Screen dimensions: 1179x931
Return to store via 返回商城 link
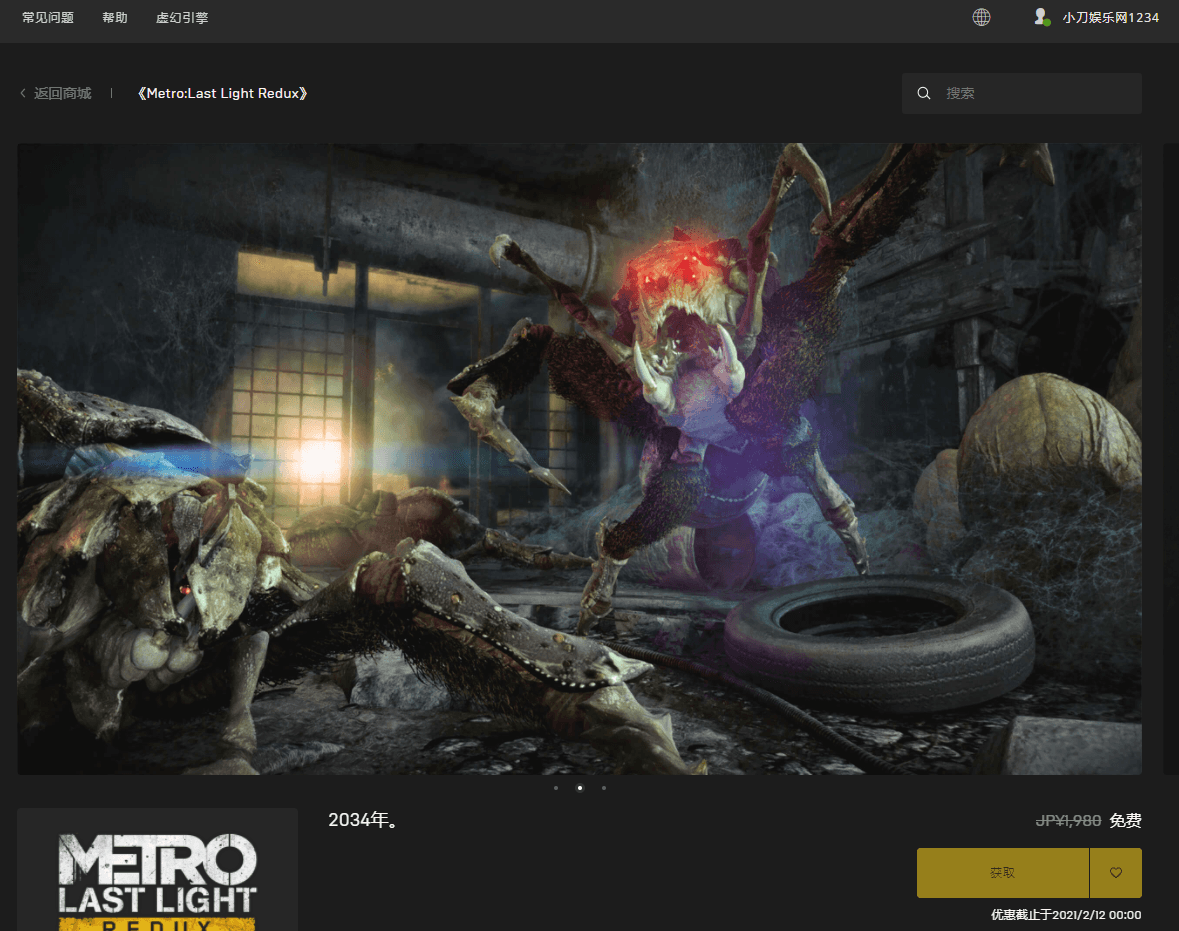(x=62, y=93)
